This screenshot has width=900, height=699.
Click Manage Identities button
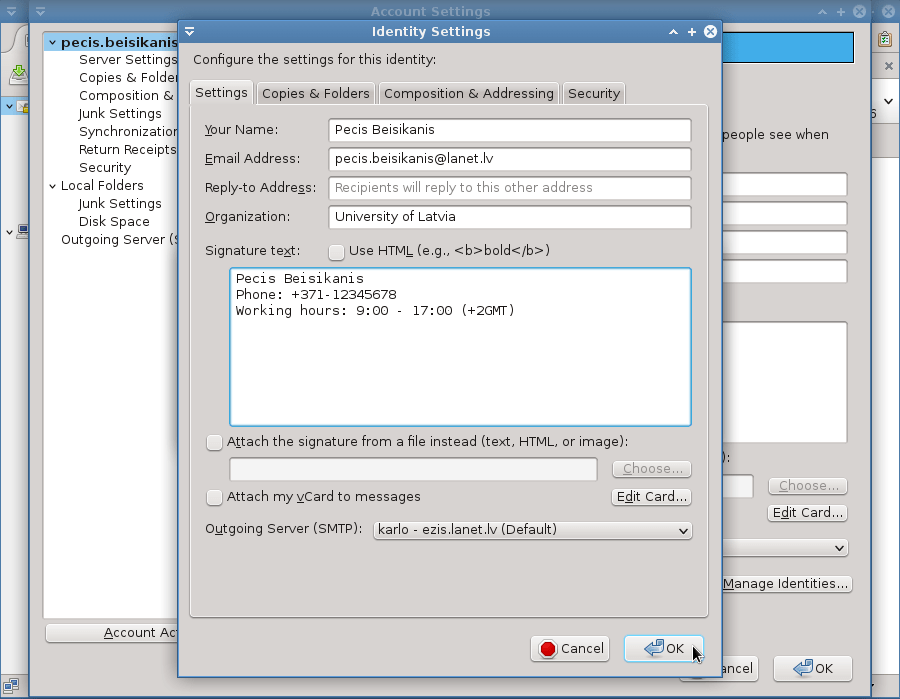786,584
